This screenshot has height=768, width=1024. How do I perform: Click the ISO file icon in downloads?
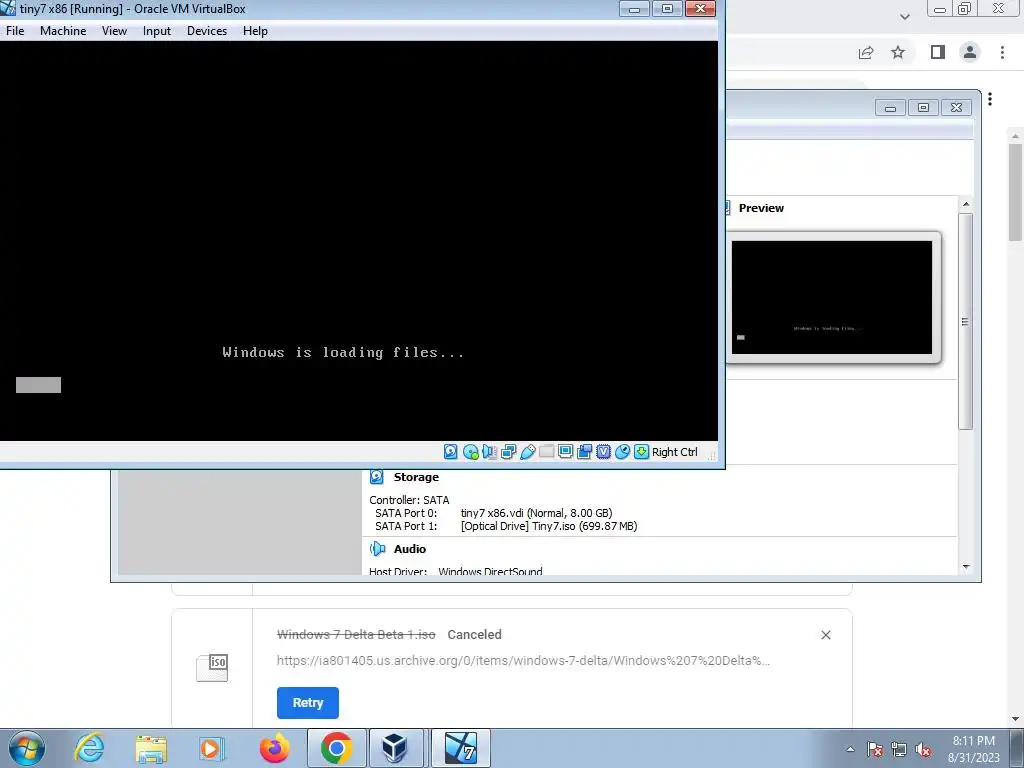212,667
